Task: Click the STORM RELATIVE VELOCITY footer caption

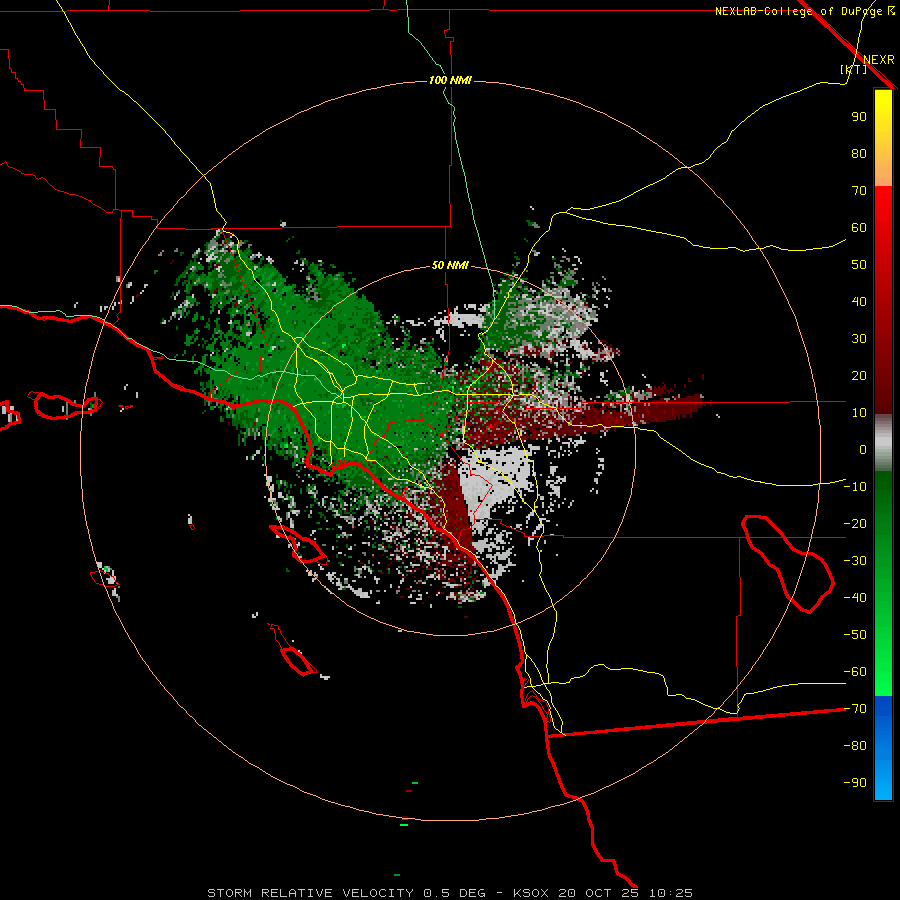Action: click(x=450, y=893)
